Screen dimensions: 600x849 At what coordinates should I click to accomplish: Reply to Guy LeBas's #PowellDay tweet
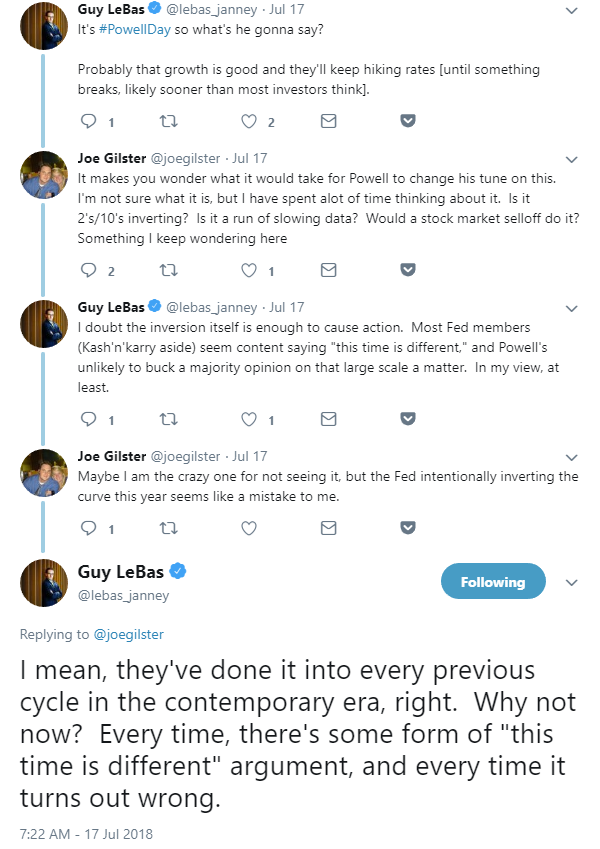pyautogui.click(x=88, y=122)
